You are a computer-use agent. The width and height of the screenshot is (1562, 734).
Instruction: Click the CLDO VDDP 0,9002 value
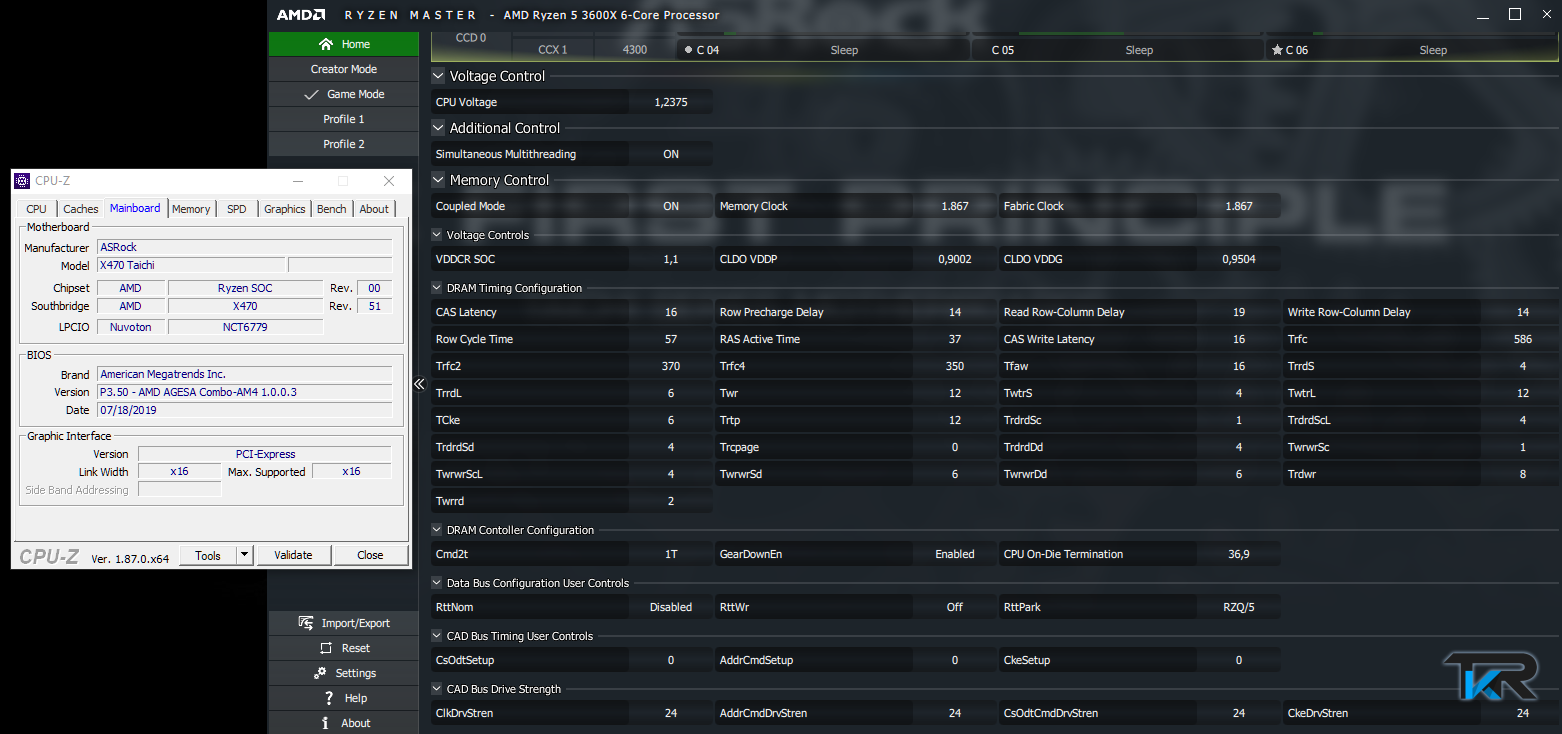(x=955, y=259)
